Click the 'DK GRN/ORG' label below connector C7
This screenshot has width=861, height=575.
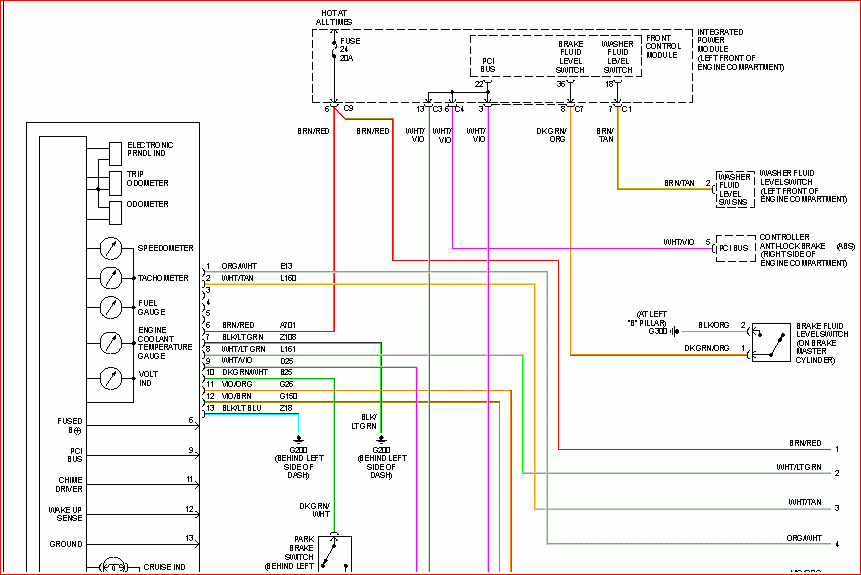[x=551, y=135]
